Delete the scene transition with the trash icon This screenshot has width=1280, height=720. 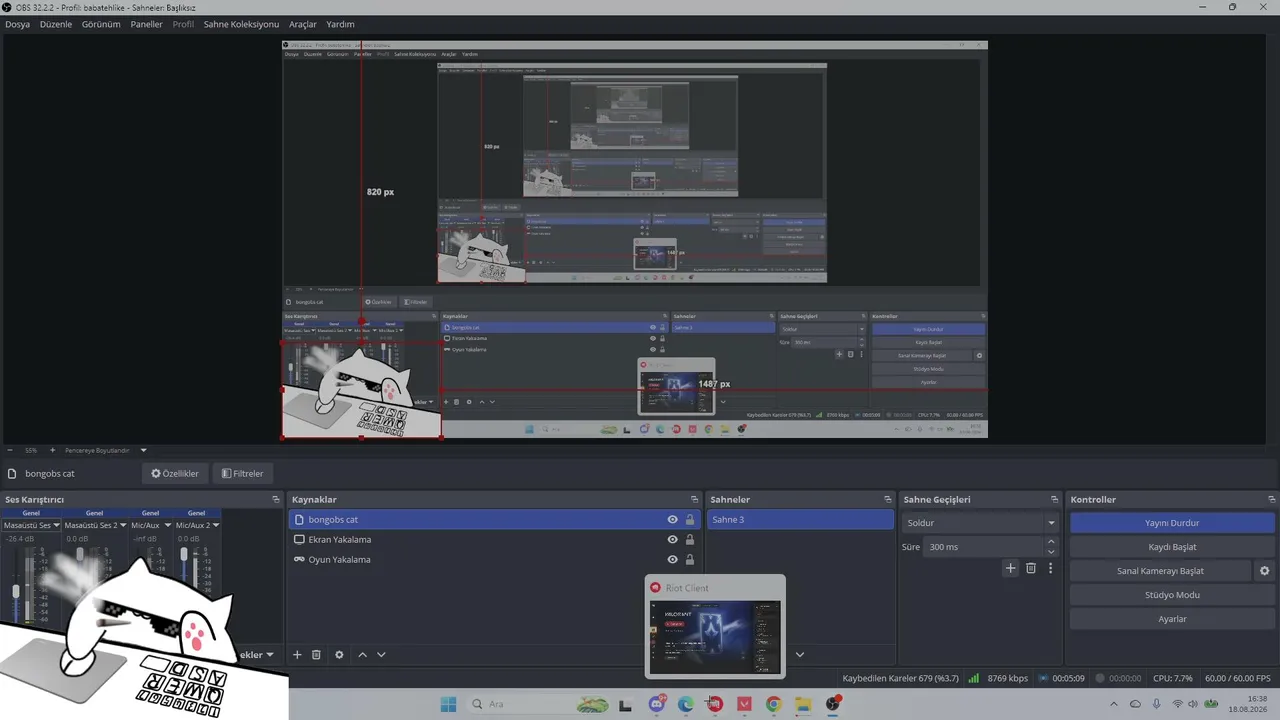pos(1031,568)
